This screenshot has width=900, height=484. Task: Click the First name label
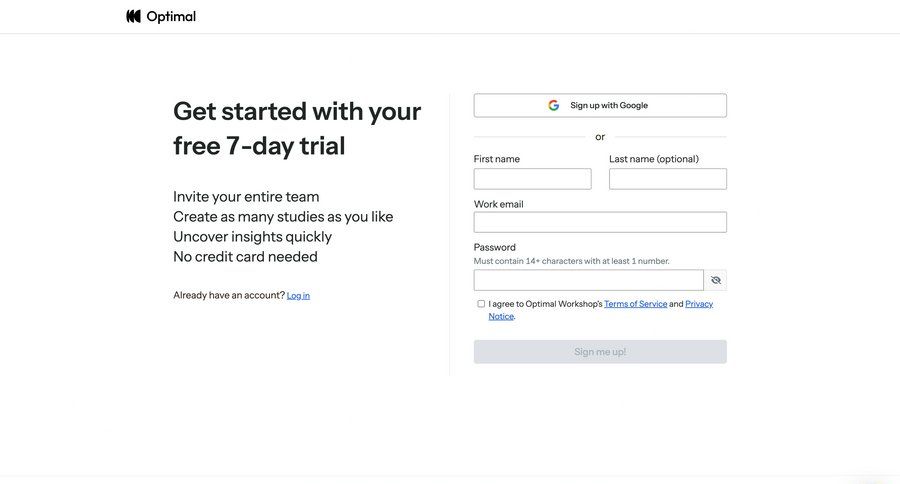[497, 159]
